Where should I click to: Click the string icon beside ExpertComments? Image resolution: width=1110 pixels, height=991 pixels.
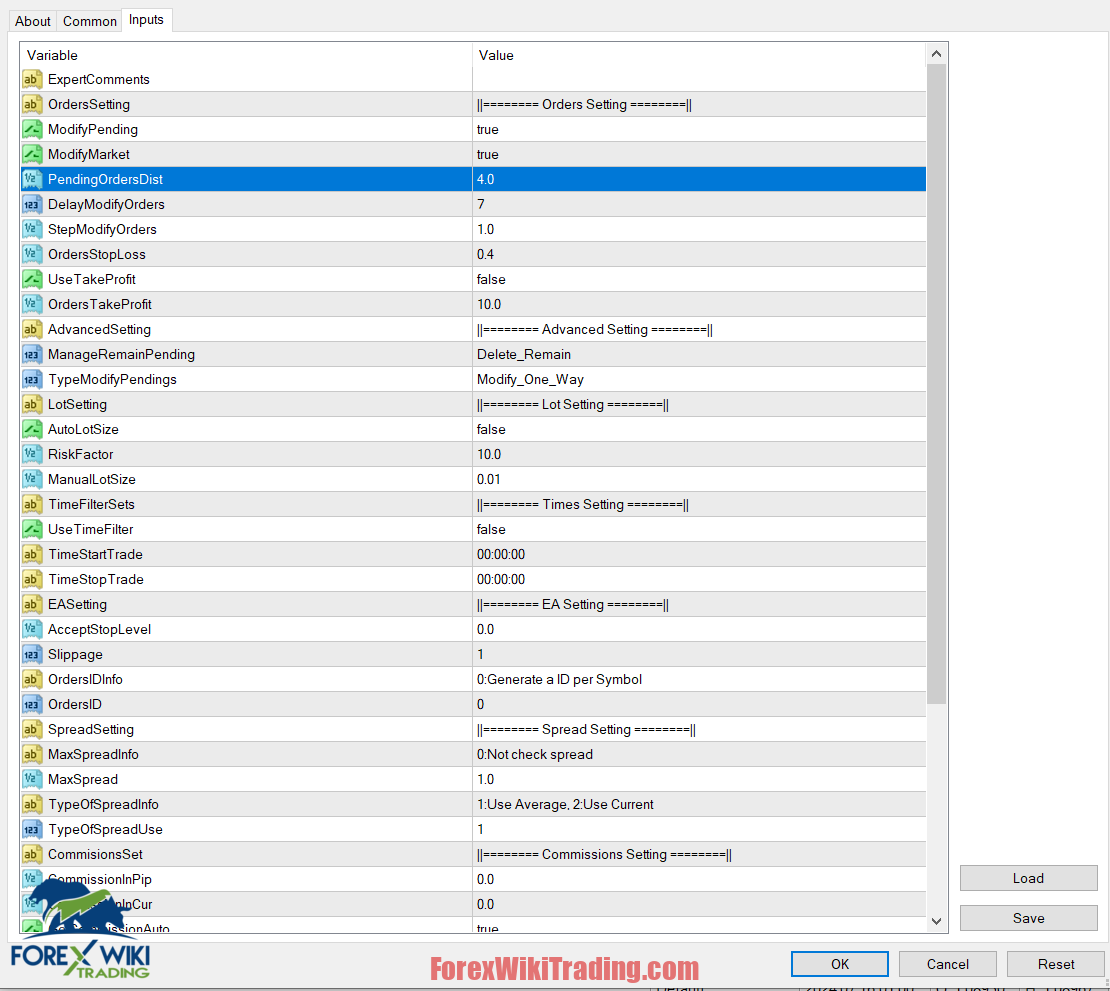32,79
